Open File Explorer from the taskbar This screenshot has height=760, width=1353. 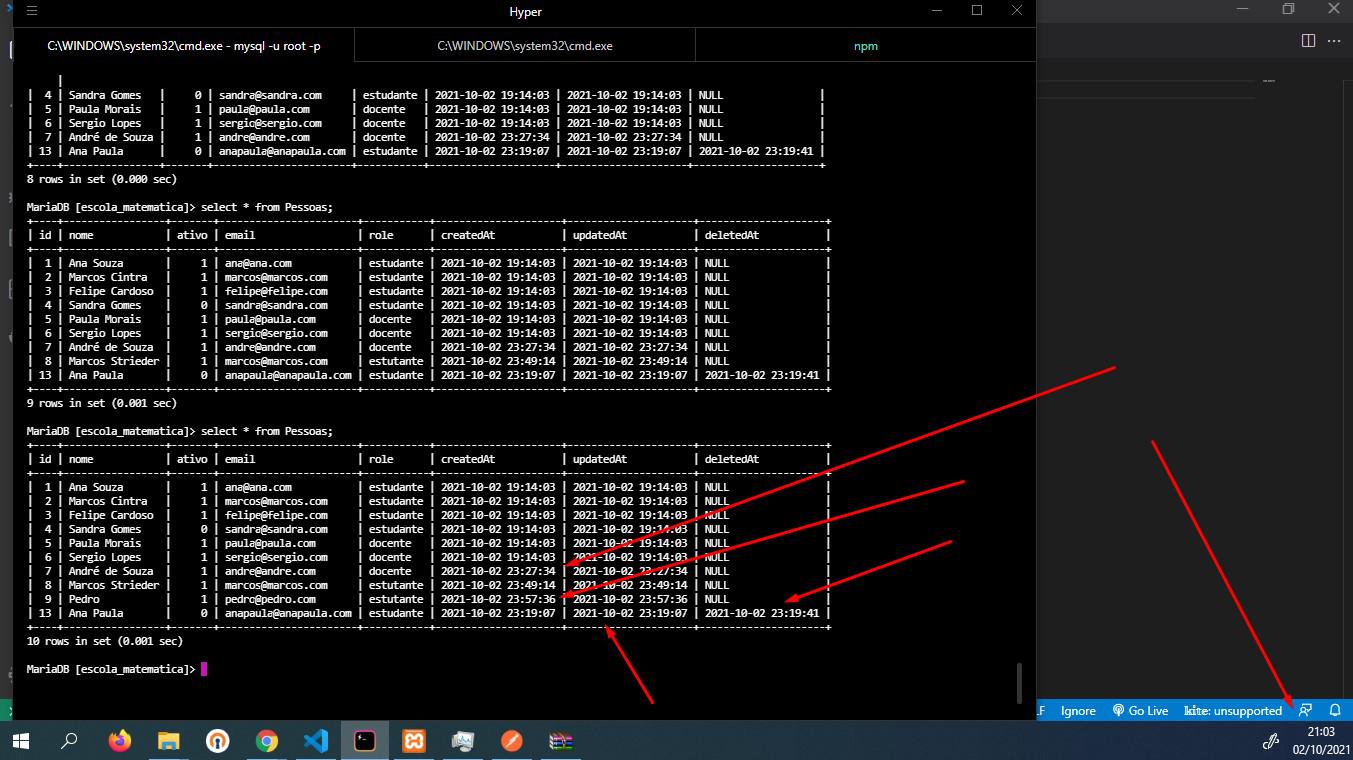tap(168, 741)
